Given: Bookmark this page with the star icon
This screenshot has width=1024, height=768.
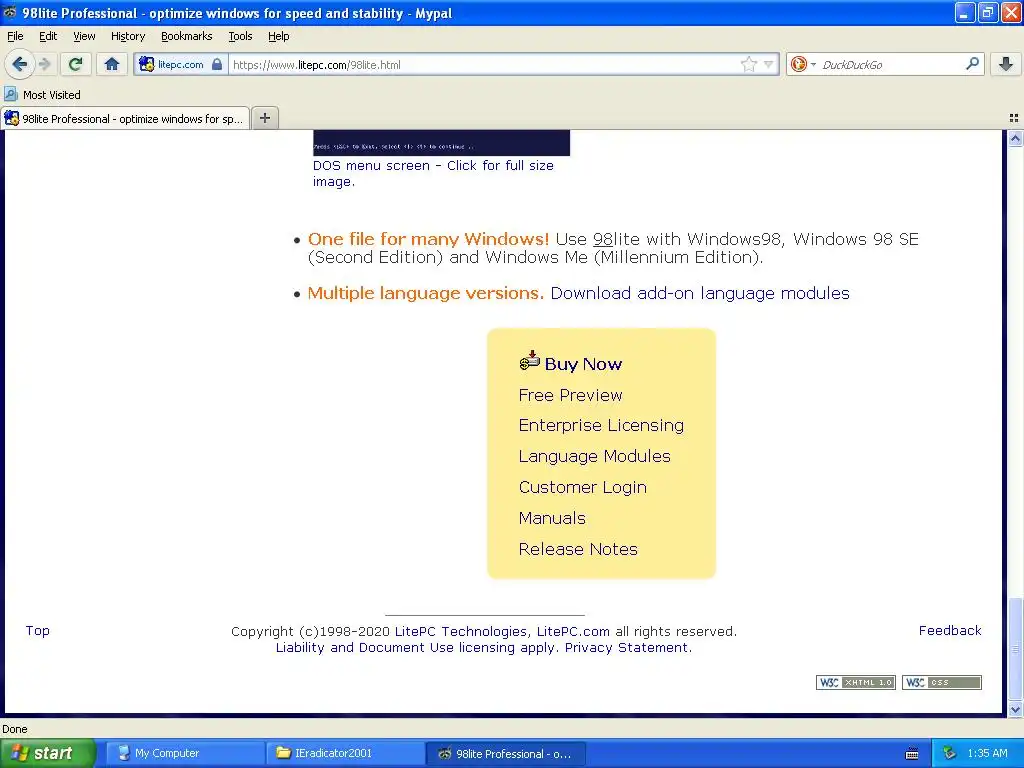Looking at the screenshot, I should (x=748, y=64).
